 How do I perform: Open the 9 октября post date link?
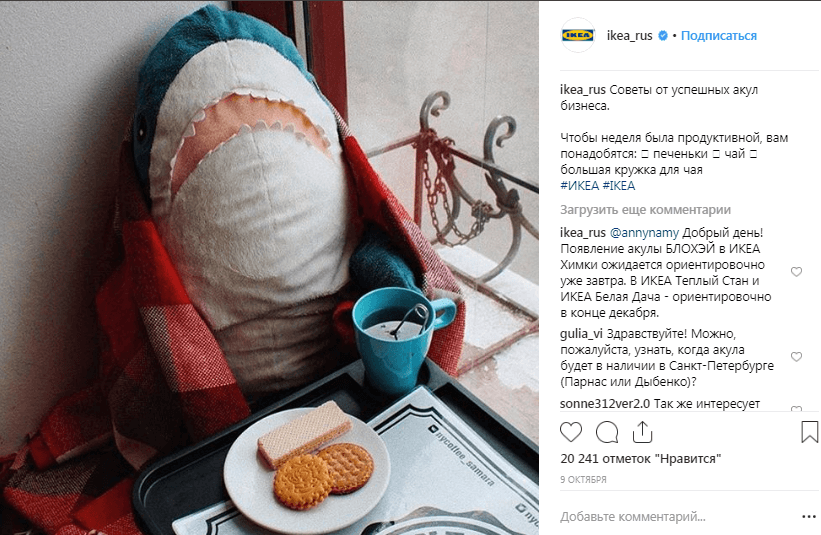click(583, 480)
